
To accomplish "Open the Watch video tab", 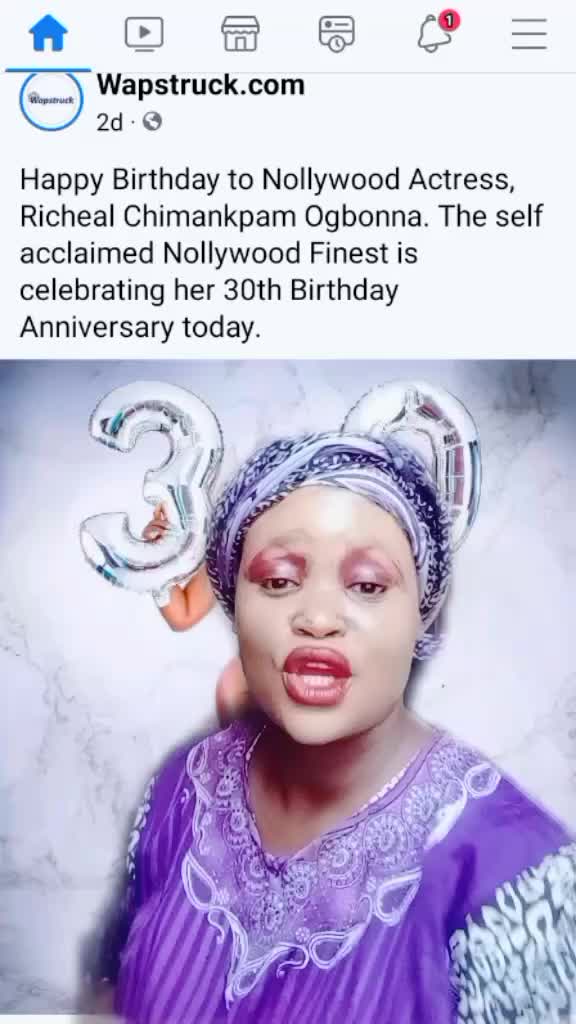I will (x=144, y=33).
